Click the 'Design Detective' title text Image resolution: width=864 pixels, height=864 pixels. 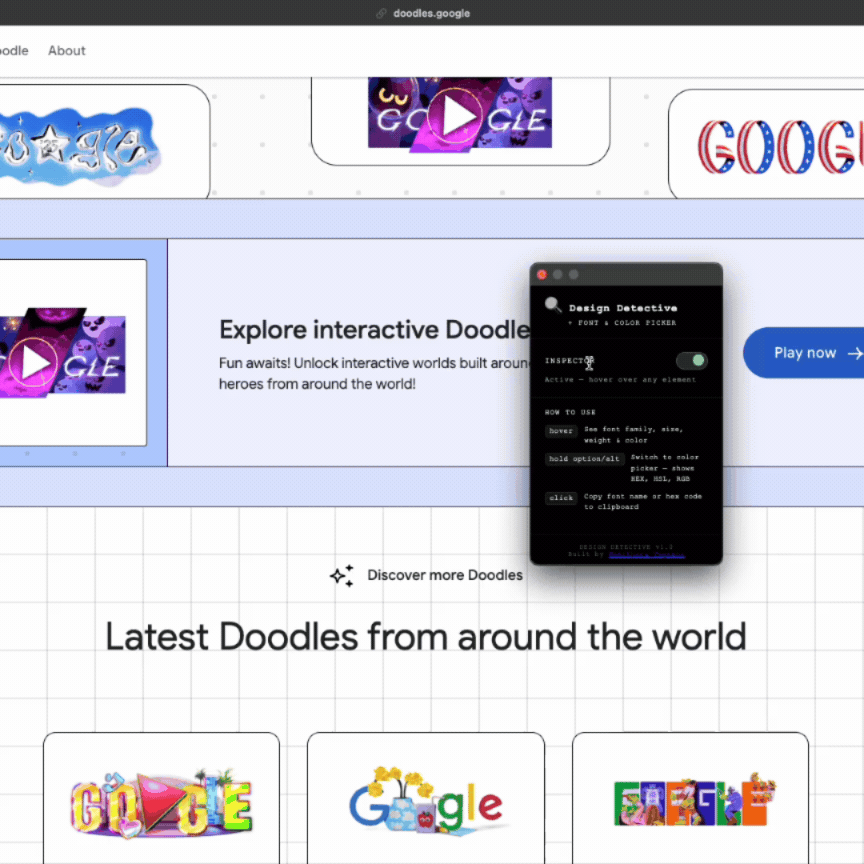pyautogui.click(x=623, y=308)
